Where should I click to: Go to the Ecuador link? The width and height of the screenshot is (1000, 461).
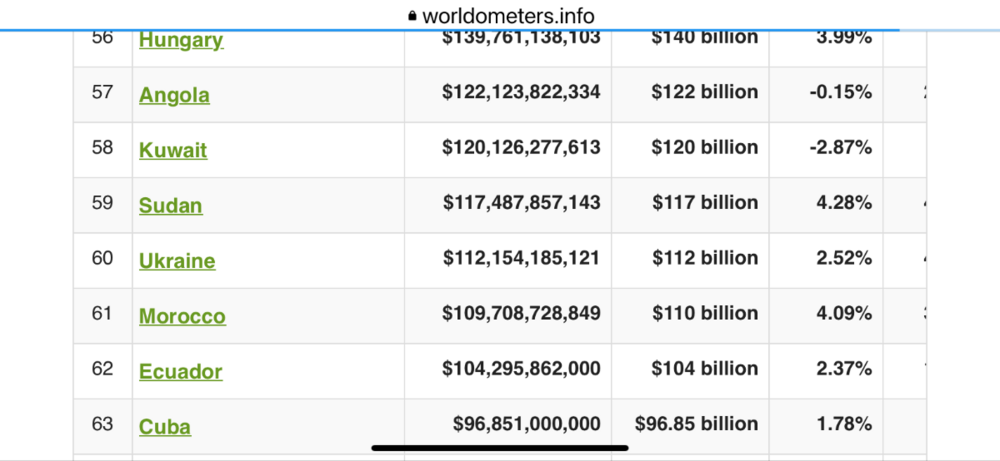[180, 371]
